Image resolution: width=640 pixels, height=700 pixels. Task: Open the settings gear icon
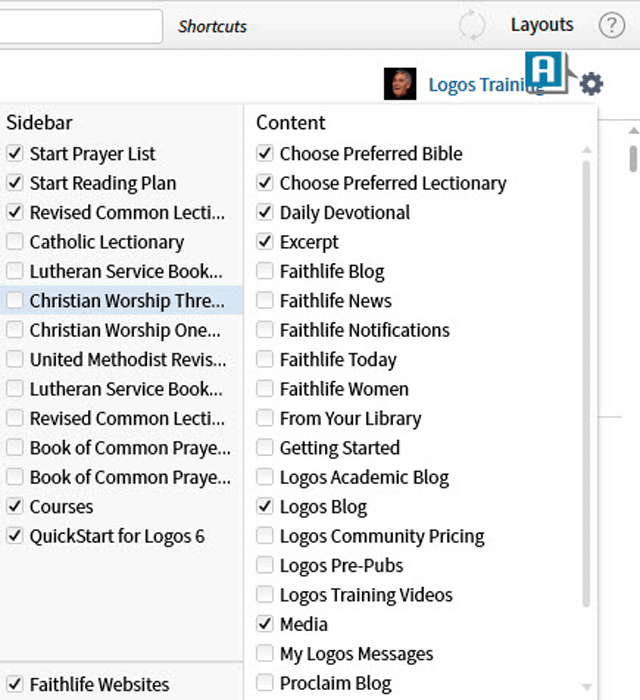[x=592, y=84]
